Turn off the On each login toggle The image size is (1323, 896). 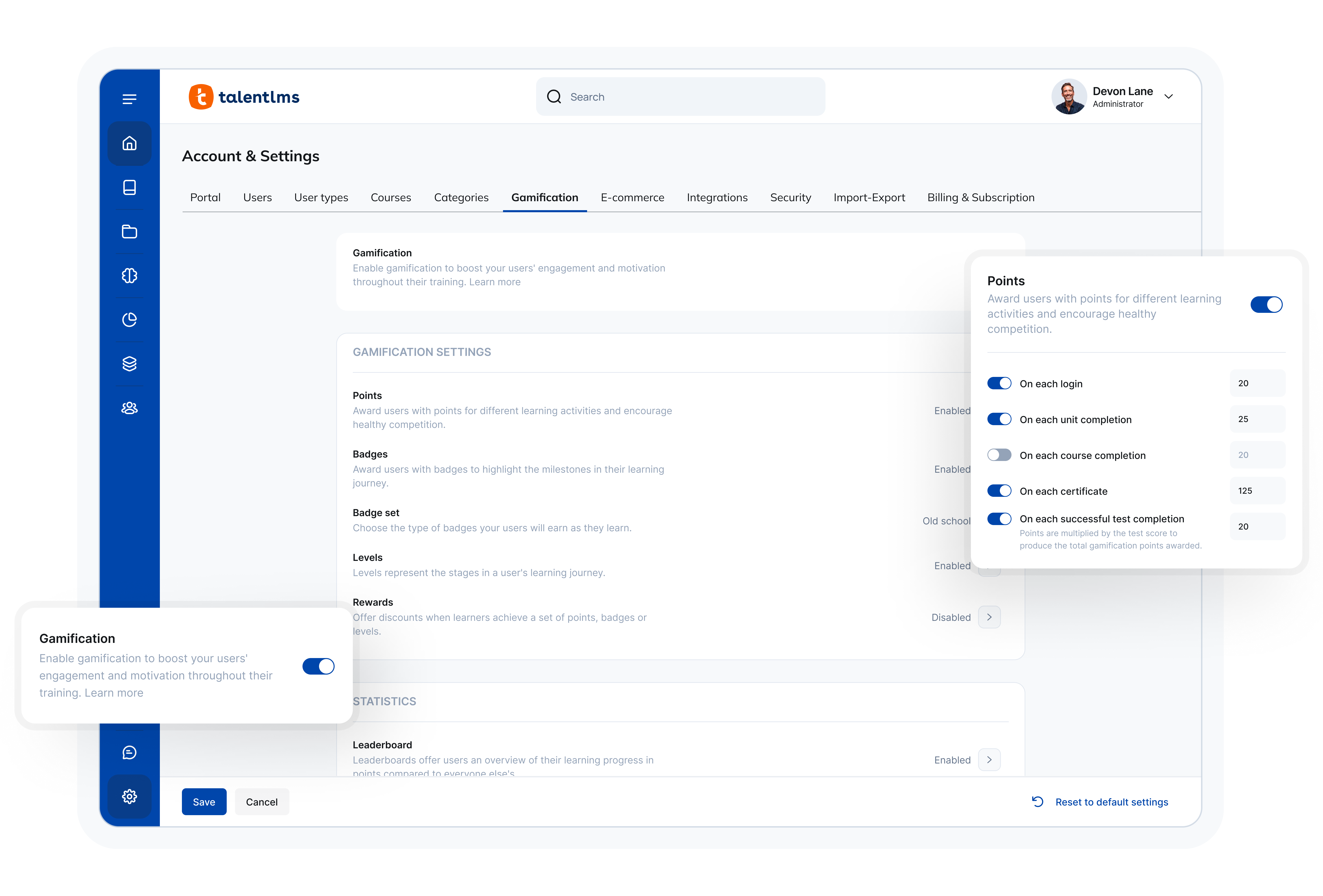click(999, 383)
